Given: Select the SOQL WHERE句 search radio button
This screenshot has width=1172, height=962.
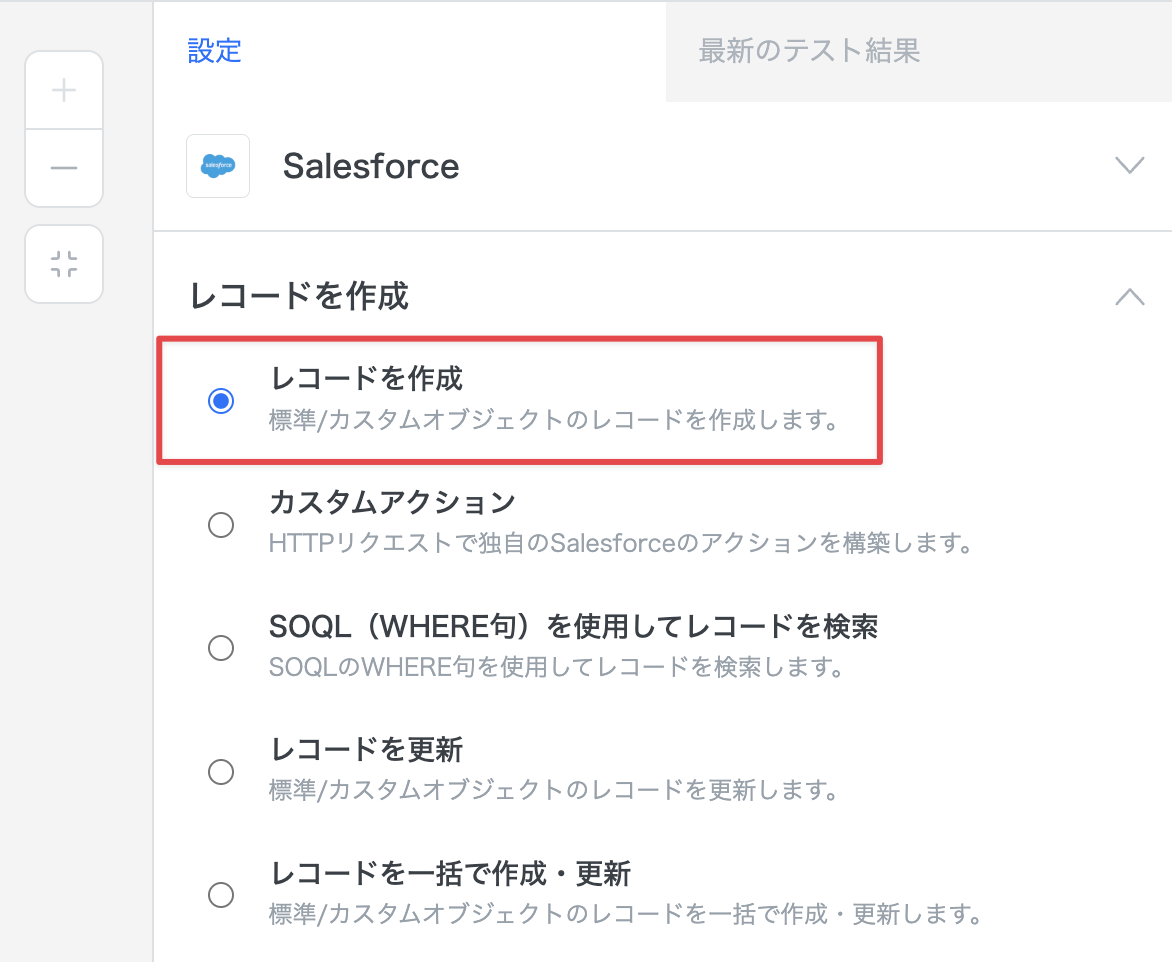Looking at the screenshot, I should click(221, 648).
